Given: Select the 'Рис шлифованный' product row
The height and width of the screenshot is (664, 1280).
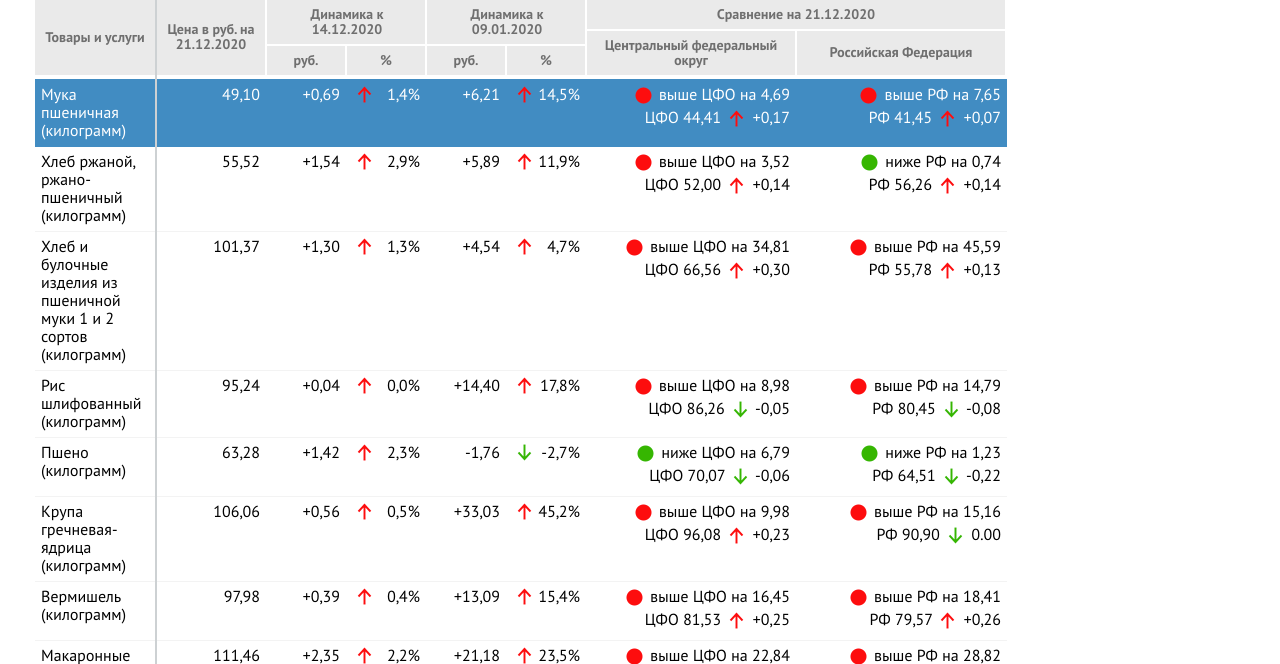Looking at the screenshot, I should pyautogui.click(x=90, y=404).
